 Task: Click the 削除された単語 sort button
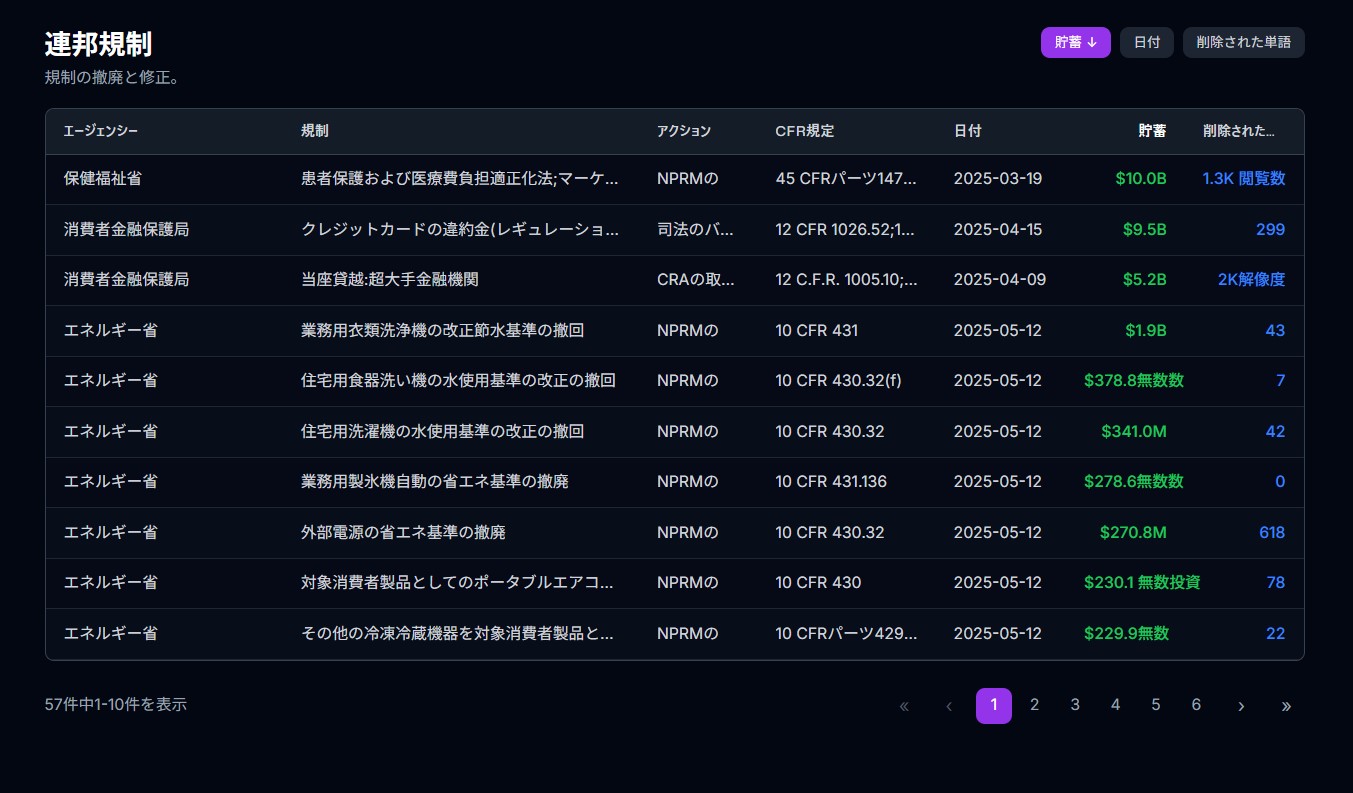pos(1243,42)
